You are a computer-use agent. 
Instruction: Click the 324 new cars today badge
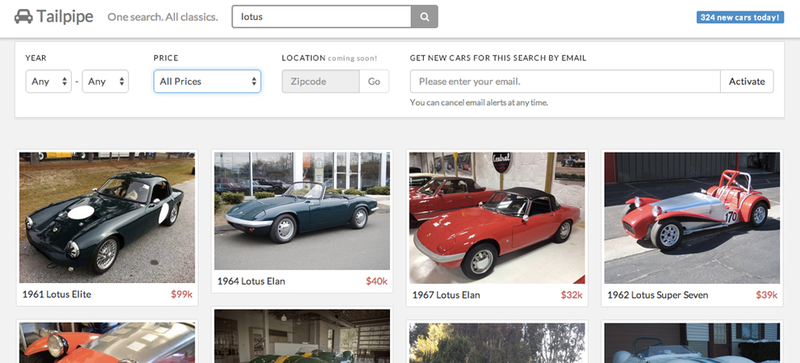tap(740, 17)
